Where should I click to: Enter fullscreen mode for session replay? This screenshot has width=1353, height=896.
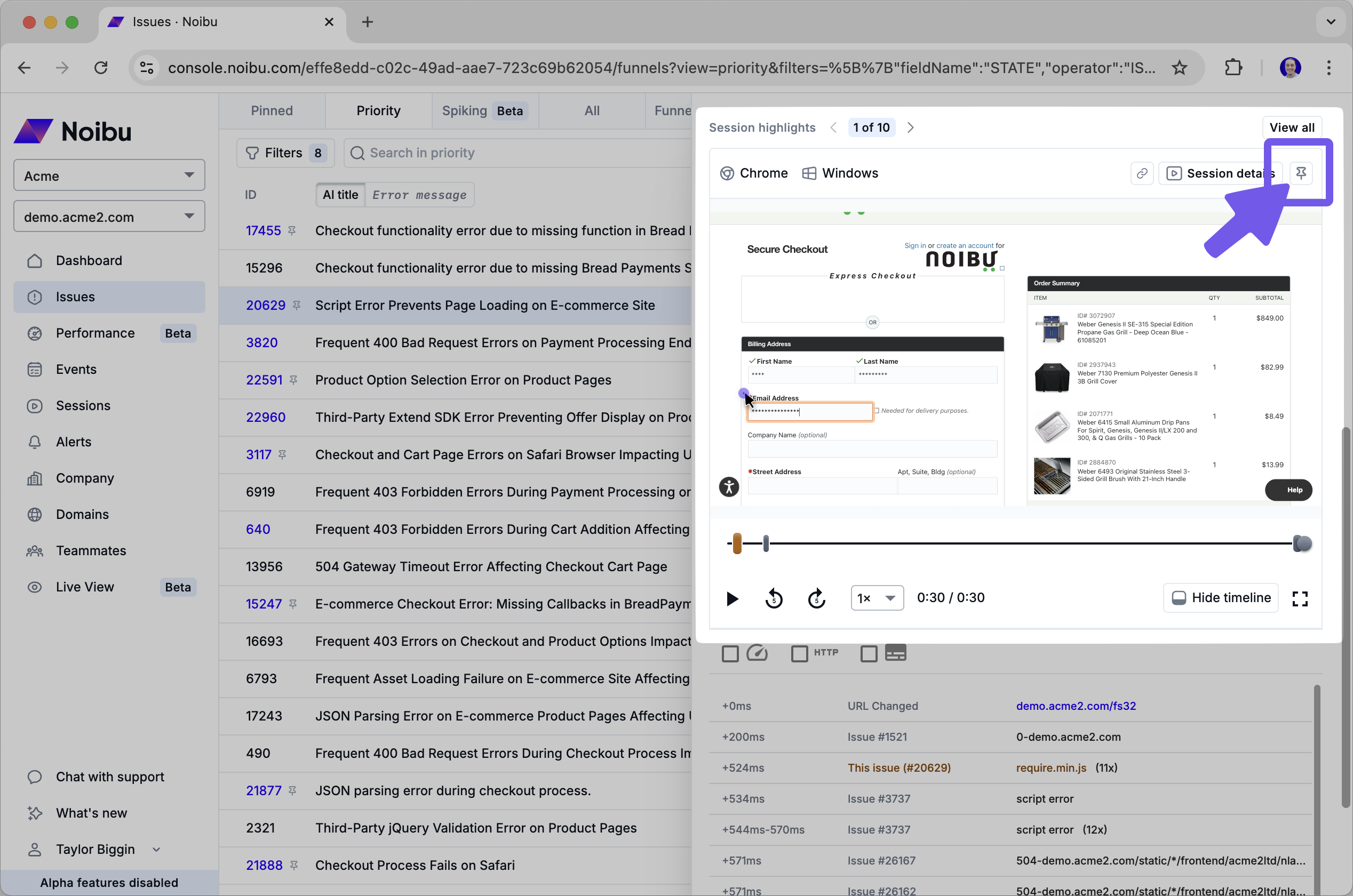coord(1299,598)
